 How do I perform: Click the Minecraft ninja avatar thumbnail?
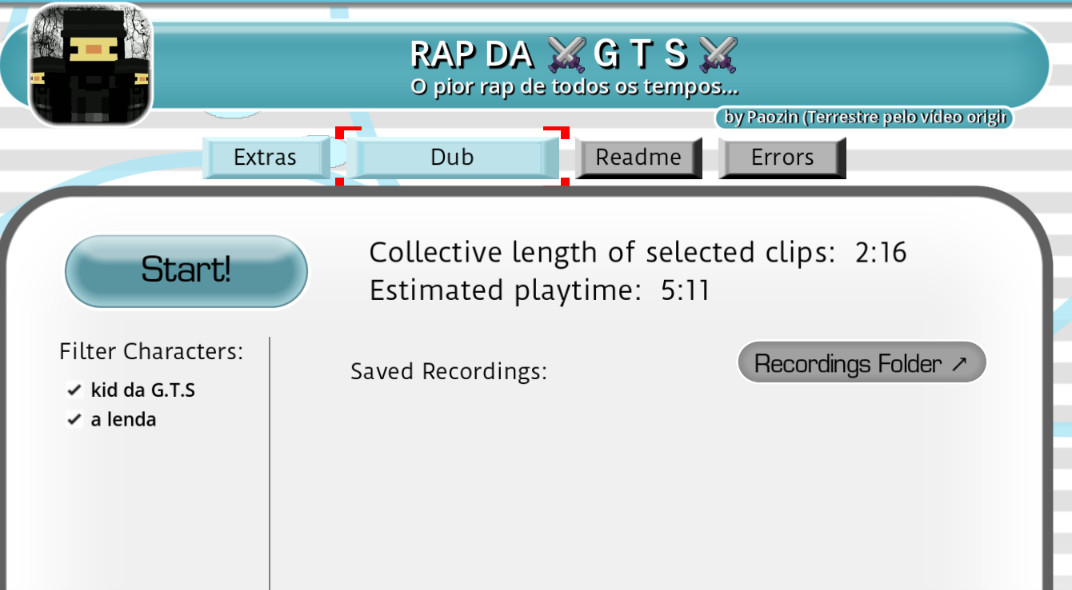click(x=90, y=64)
